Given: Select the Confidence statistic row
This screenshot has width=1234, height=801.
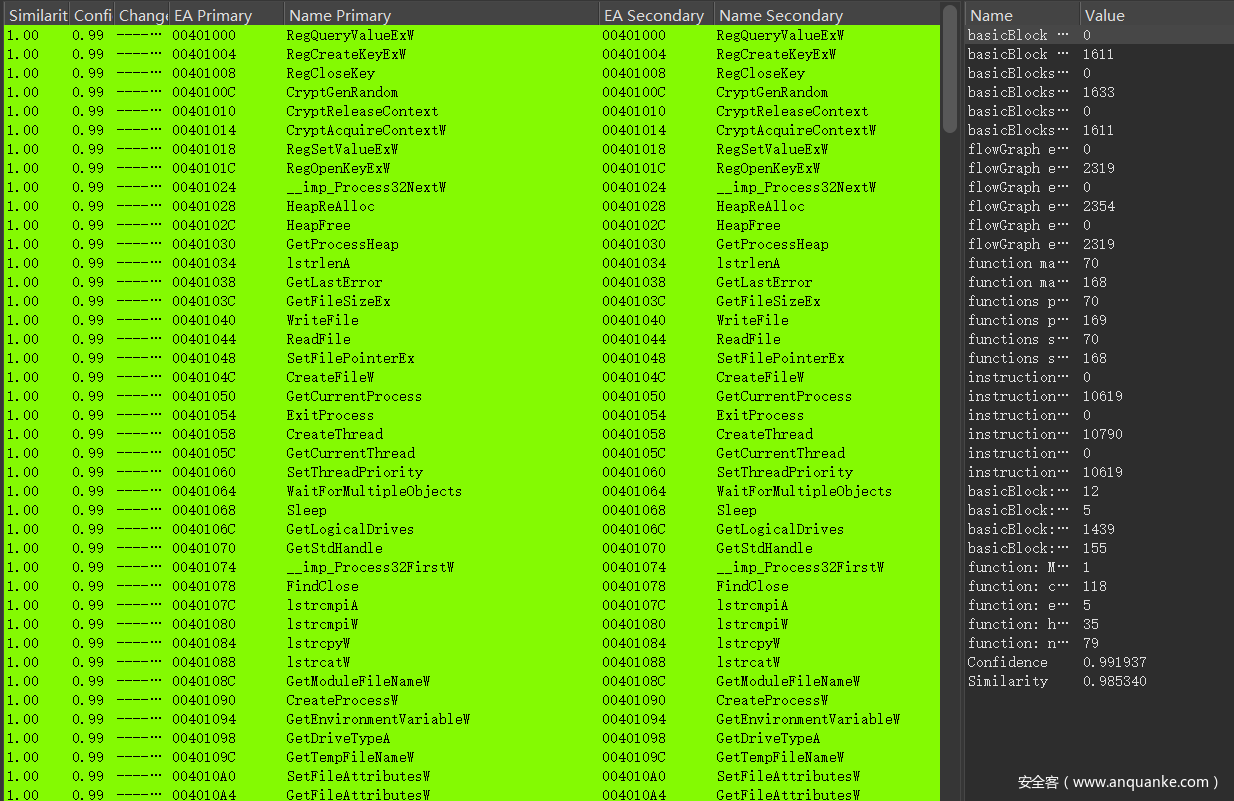Looking at the screenshot, I should (1098, 662).
